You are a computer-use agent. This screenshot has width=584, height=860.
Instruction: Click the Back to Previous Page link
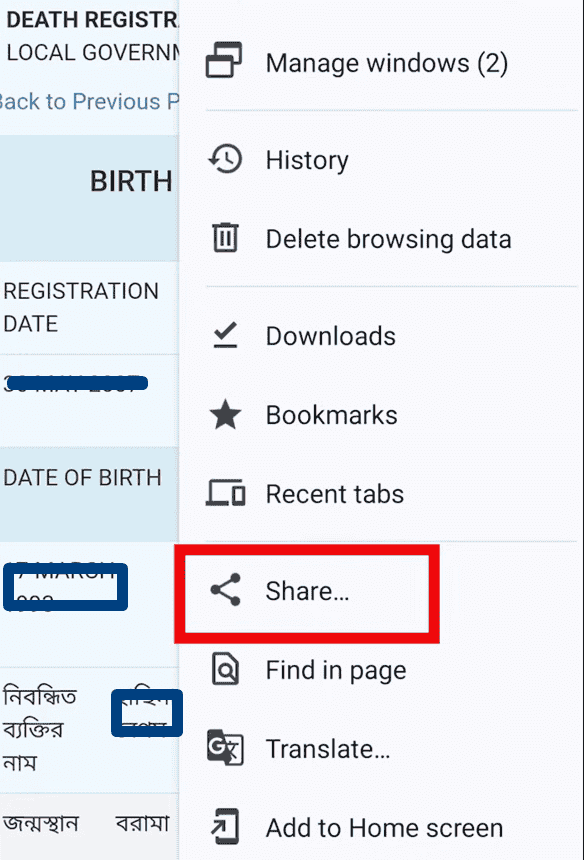coord(85,101)
